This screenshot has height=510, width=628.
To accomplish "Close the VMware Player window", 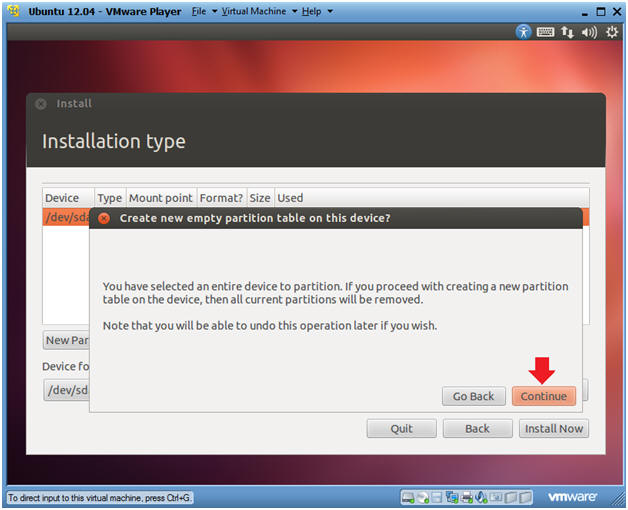I will [617, 12].
